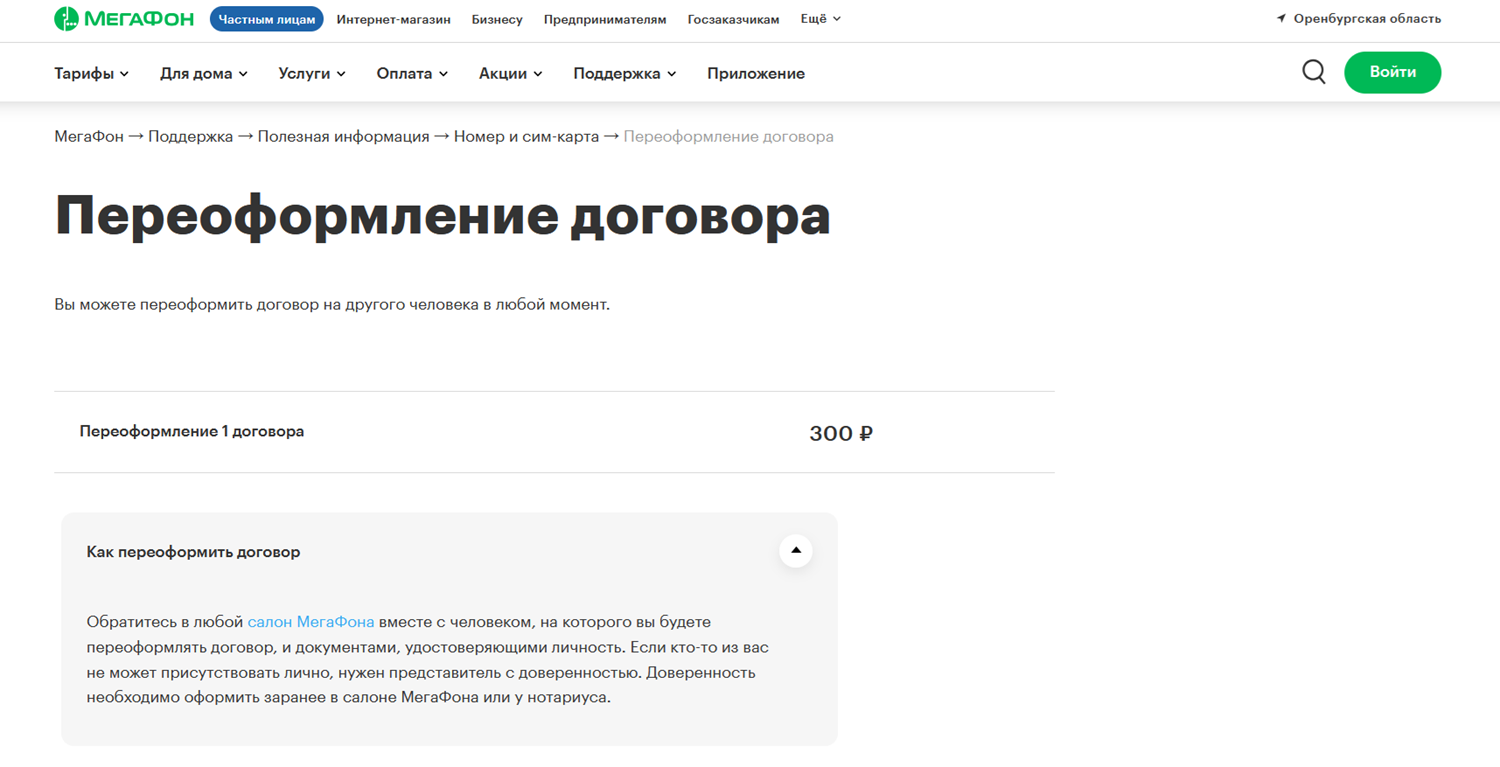Click the Переоформление договора page title
Viewport: 1500px width, 767px height.
[442, 217]
